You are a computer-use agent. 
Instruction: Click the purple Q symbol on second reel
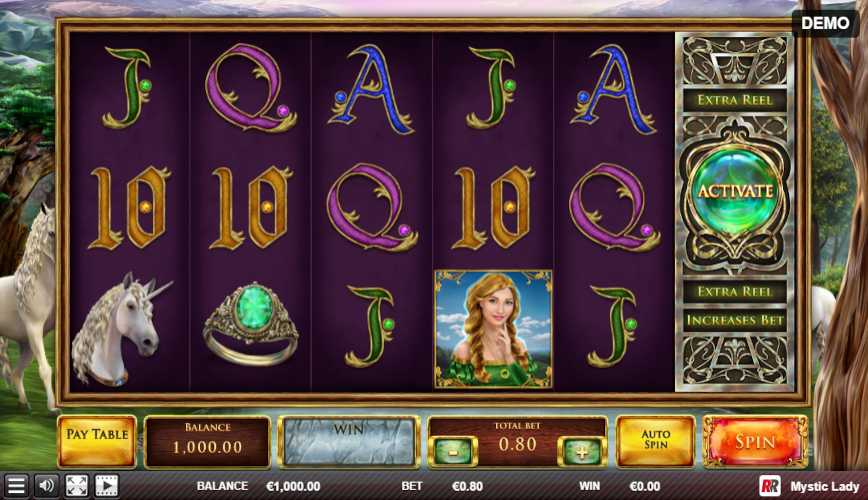point(250,88)
